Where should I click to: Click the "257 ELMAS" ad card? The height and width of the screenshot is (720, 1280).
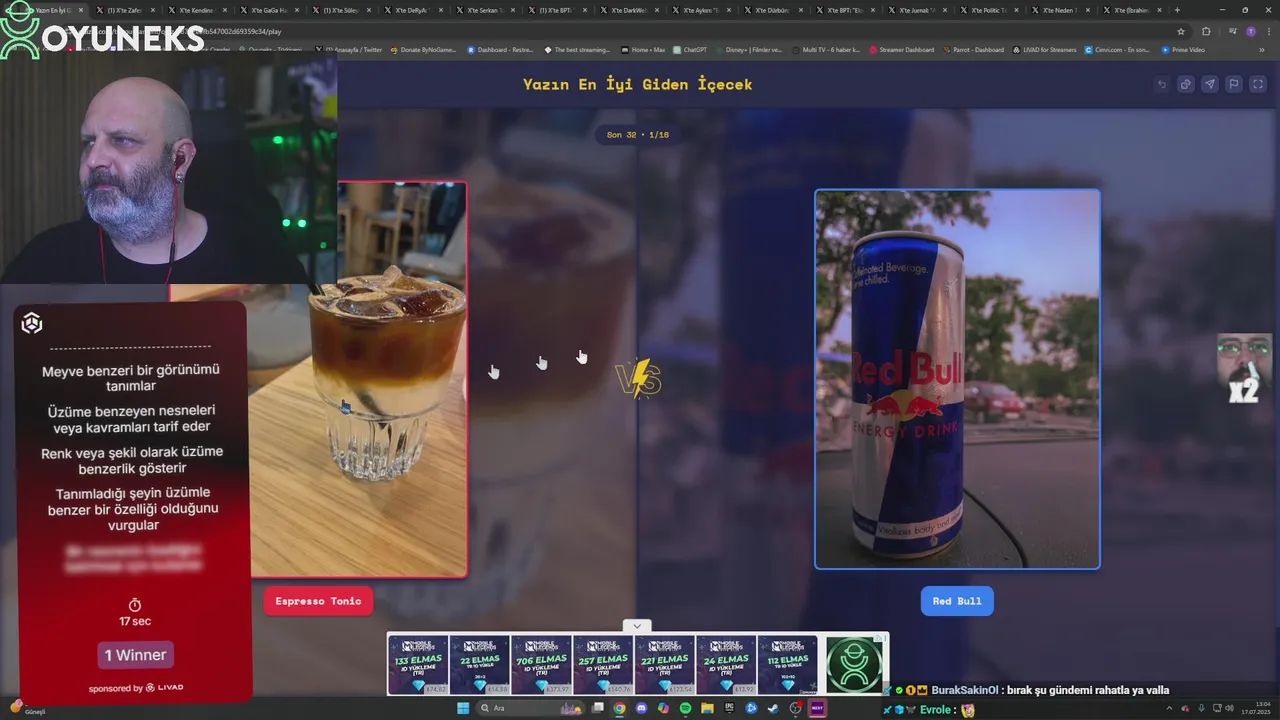click(602, 665)
